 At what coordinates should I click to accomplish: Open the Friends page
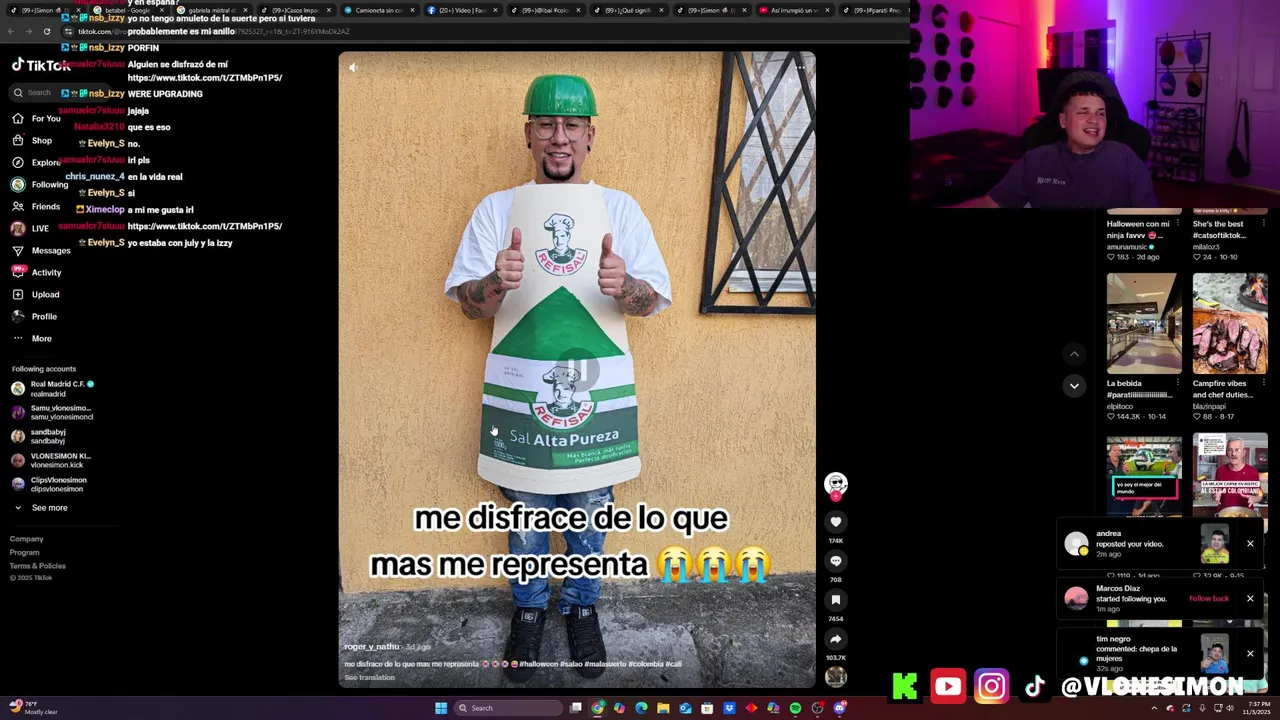(36, 206)
